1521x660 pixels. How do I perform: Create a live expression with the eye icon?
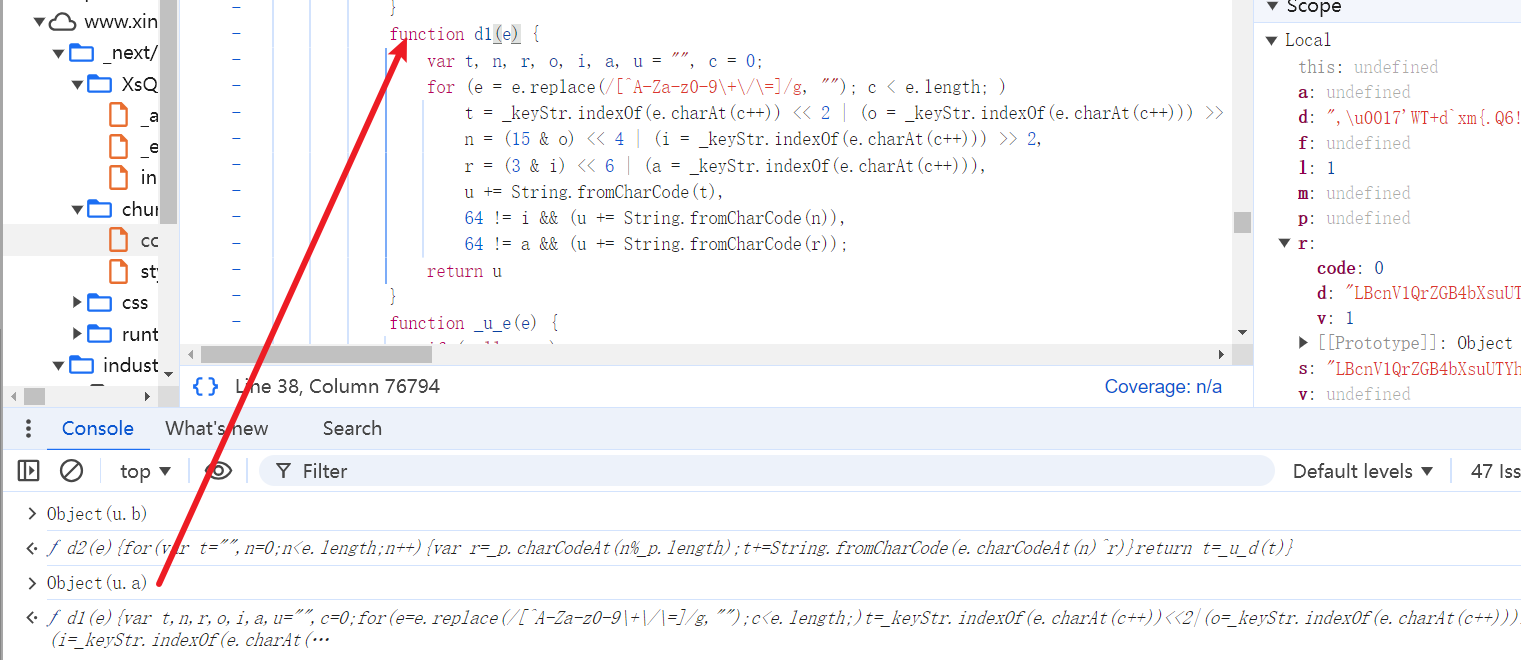click(218, 471)
